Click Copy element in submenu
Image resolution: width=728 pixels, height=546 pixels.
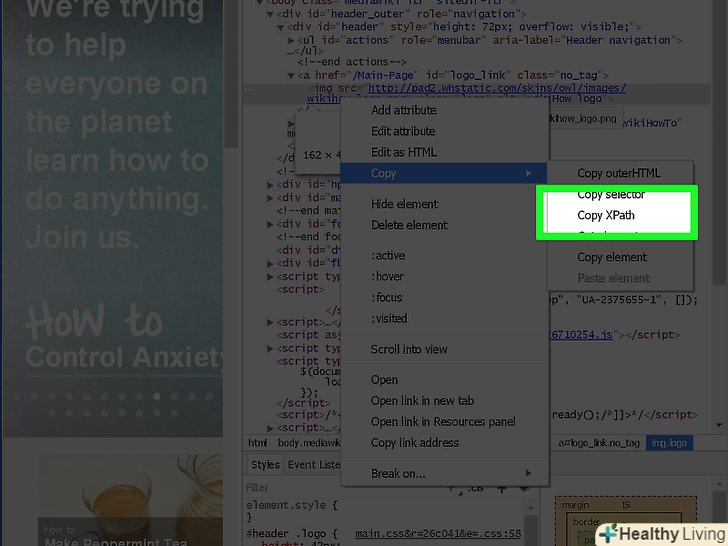[x=612, y=257]
